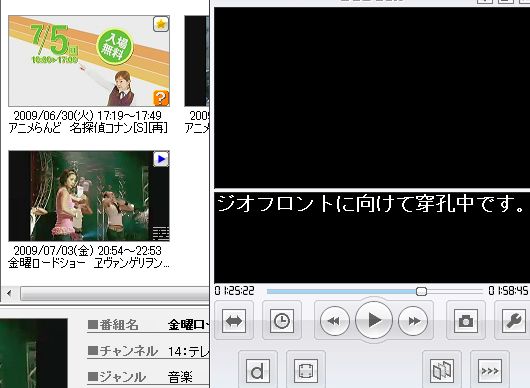
Task: Click the overlapping frames scene button
Action: (x=441, y=371)
